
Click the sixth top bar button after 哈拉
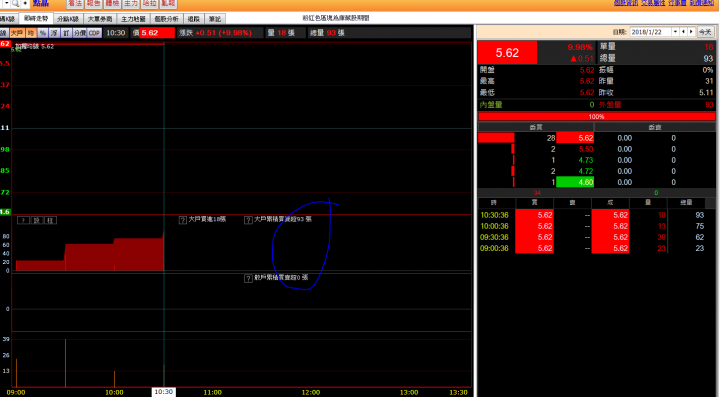click(x=169, y=4)
